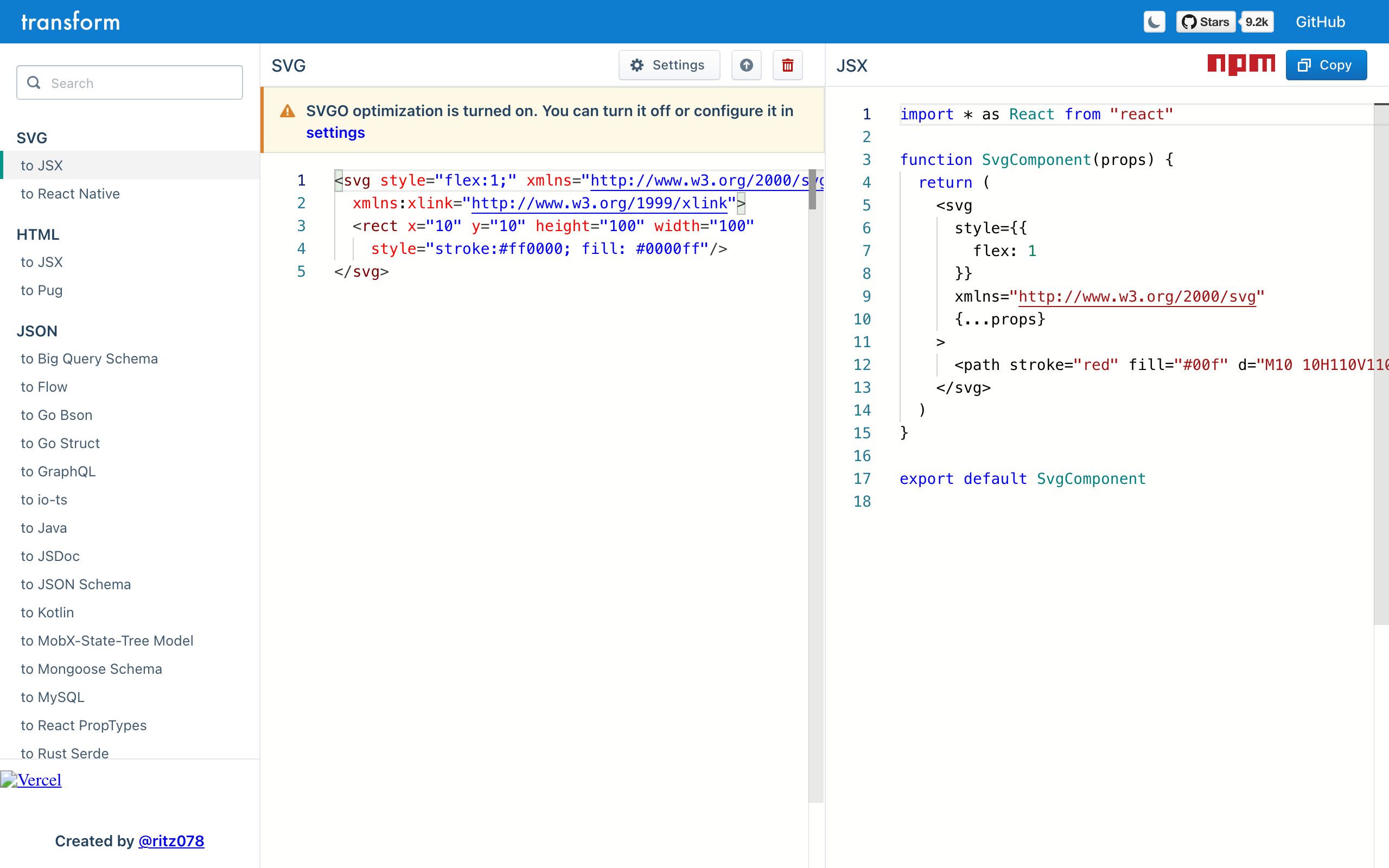
Task: Open the GitHub link in header
Action: (x=1320, y=22)
